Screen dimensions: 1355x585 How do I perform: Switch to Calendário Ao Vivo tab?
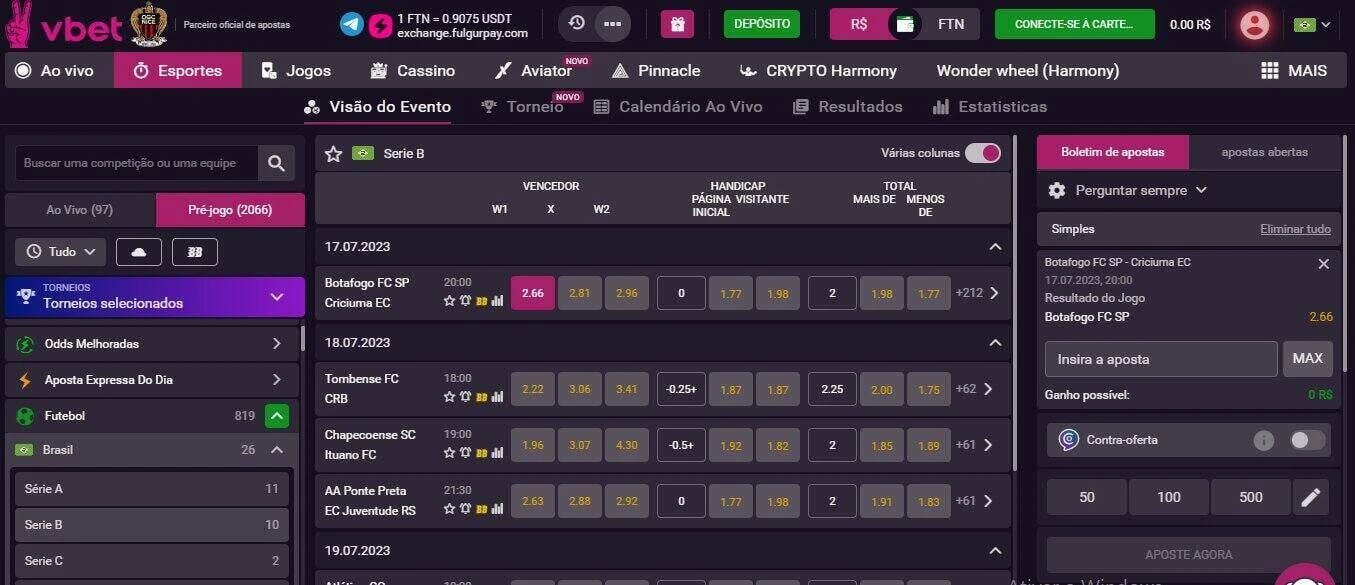coord(677,106)
